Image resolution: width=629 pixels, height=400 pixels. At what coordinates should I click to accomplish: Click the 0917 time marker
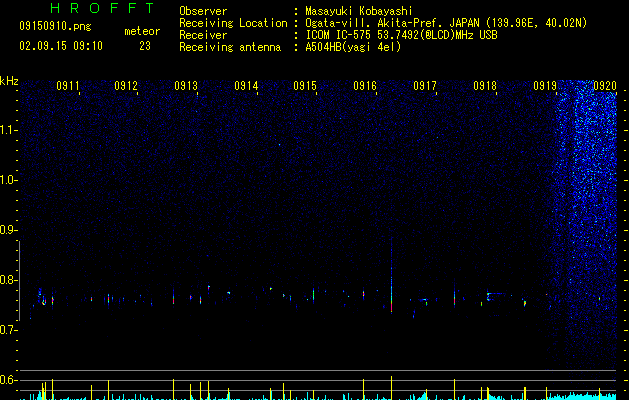(x=425, y=85)
